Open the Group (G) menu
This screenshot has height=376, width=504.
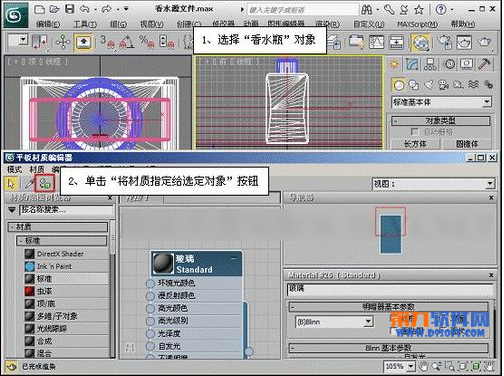pos(118,24)
